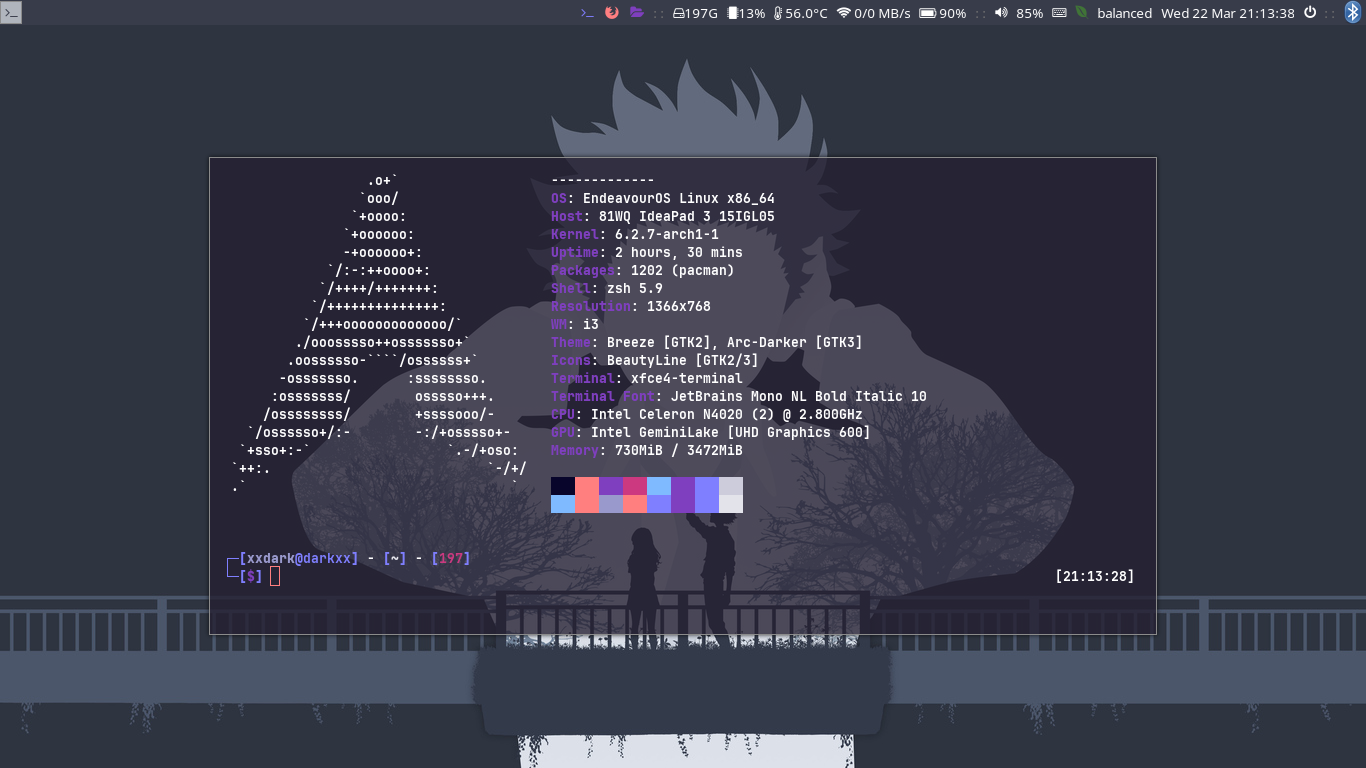Click the grayish-lavender color block in neofetch palette

(x=611, y=504)
